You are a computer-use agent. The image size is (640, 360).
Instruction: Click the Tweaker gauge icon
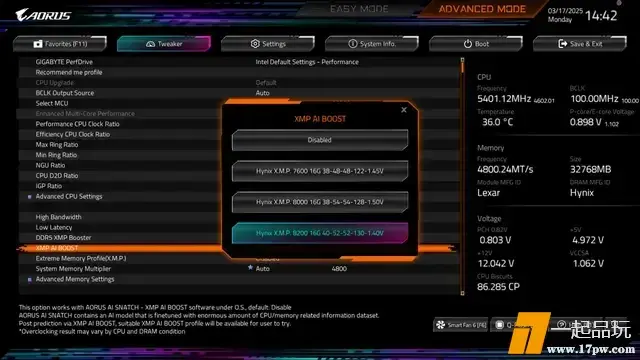pos(150,44)
